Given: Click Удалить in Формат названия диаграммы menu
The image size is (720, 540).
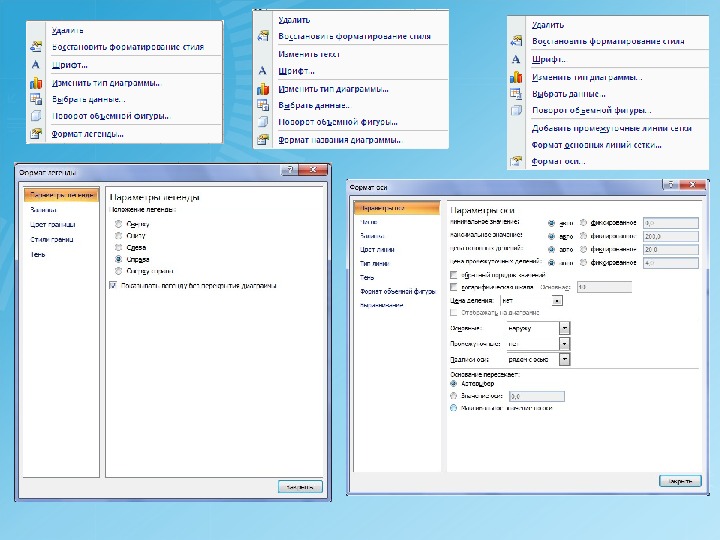Looking at the screenshot, I should click(294, 20).
